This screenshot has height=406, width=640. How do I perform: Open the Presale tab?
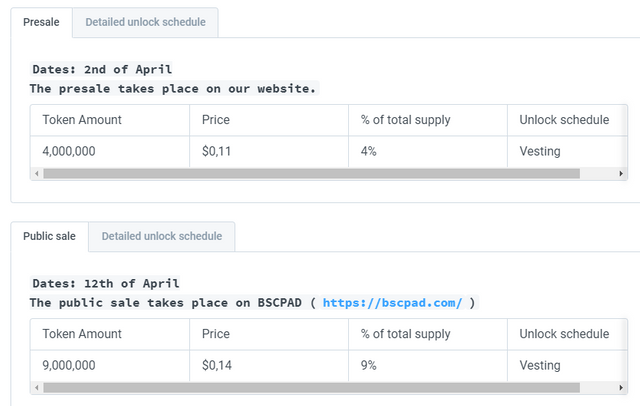click(x=41, y=22)
